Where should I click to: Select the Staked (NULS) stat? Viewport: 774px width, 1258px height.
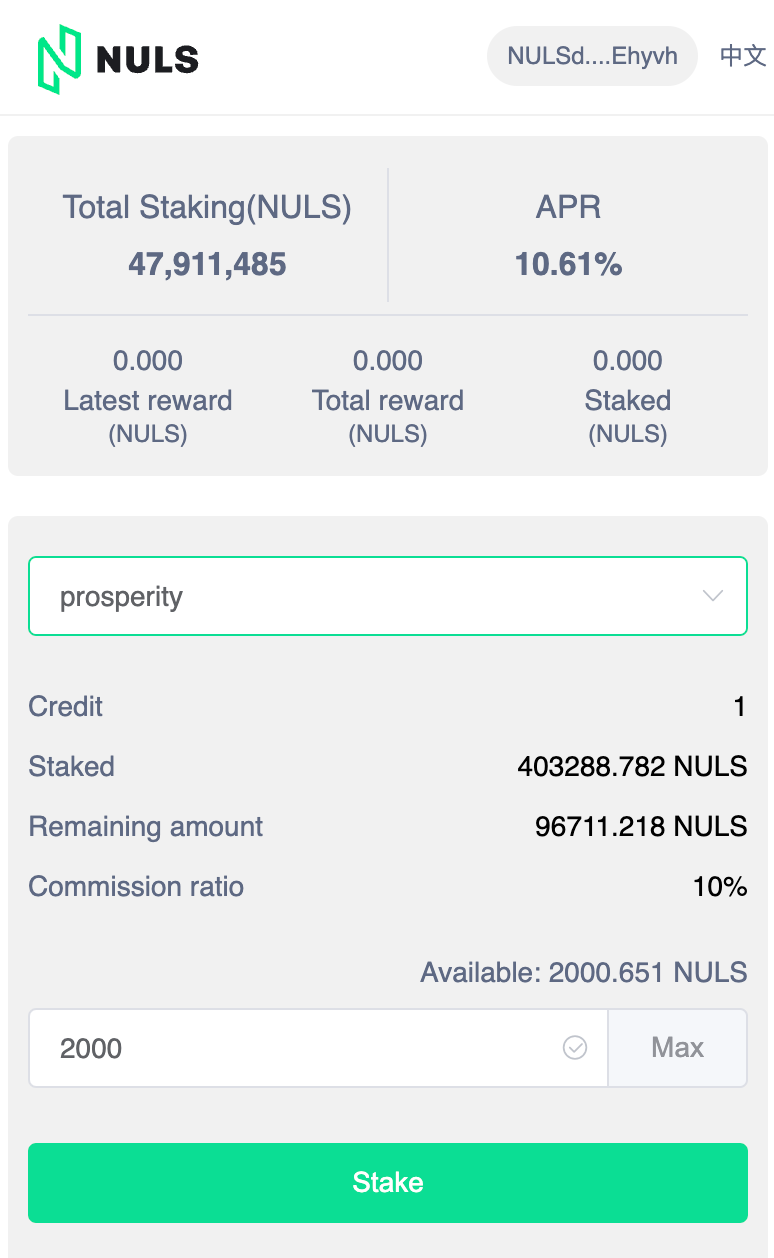[628, 397]
